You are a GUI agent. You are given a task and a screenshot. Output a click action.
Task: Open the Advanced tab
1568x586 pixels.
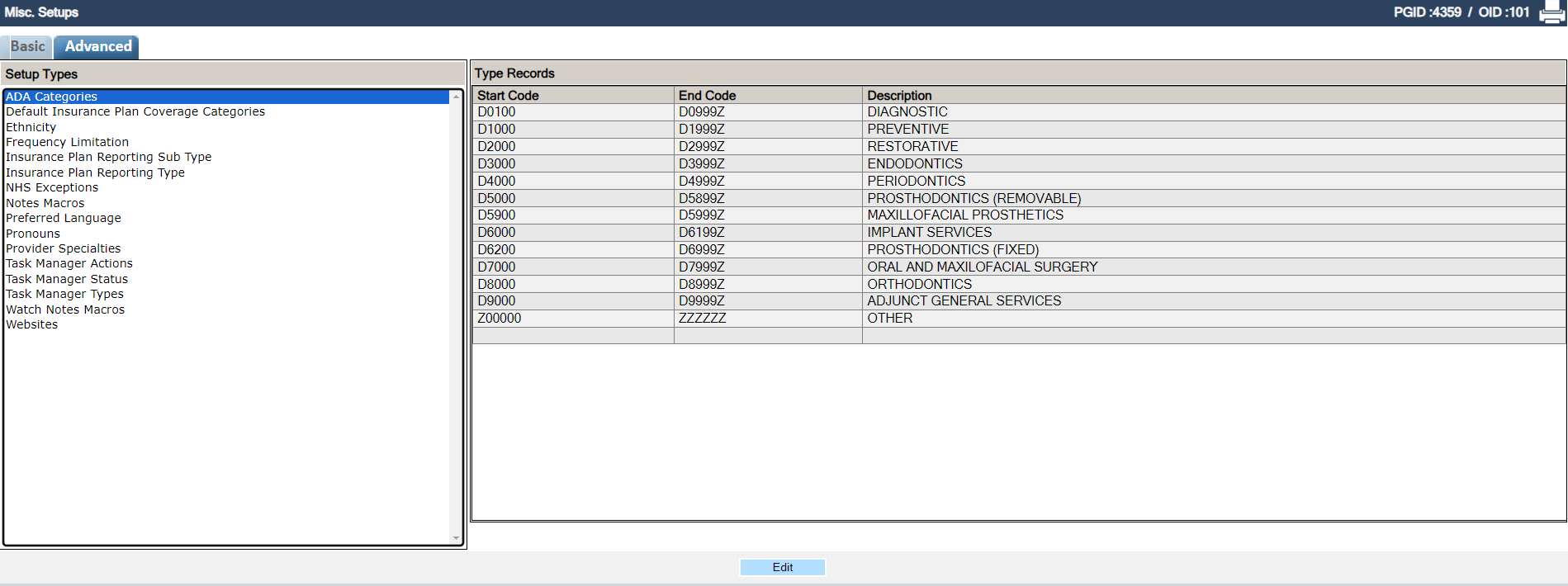tap(97, 47)
